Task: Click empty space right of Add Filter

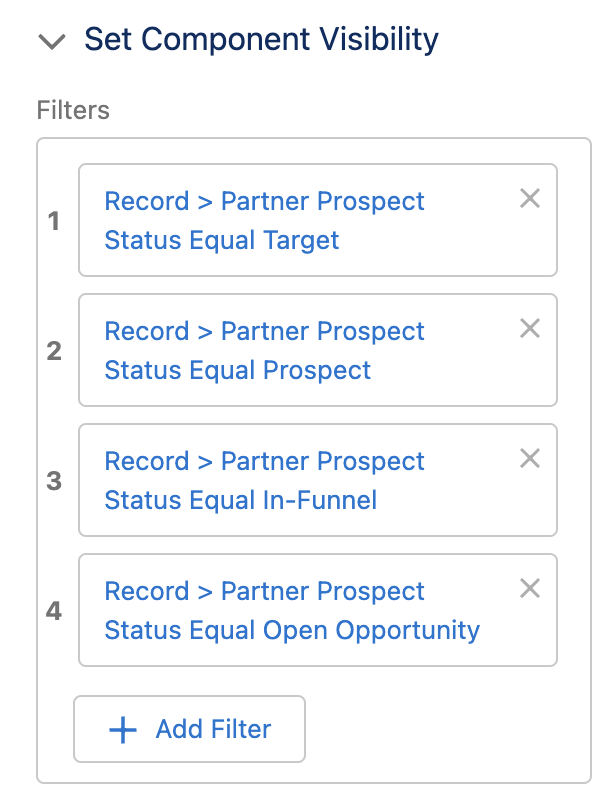Action: 440,730
